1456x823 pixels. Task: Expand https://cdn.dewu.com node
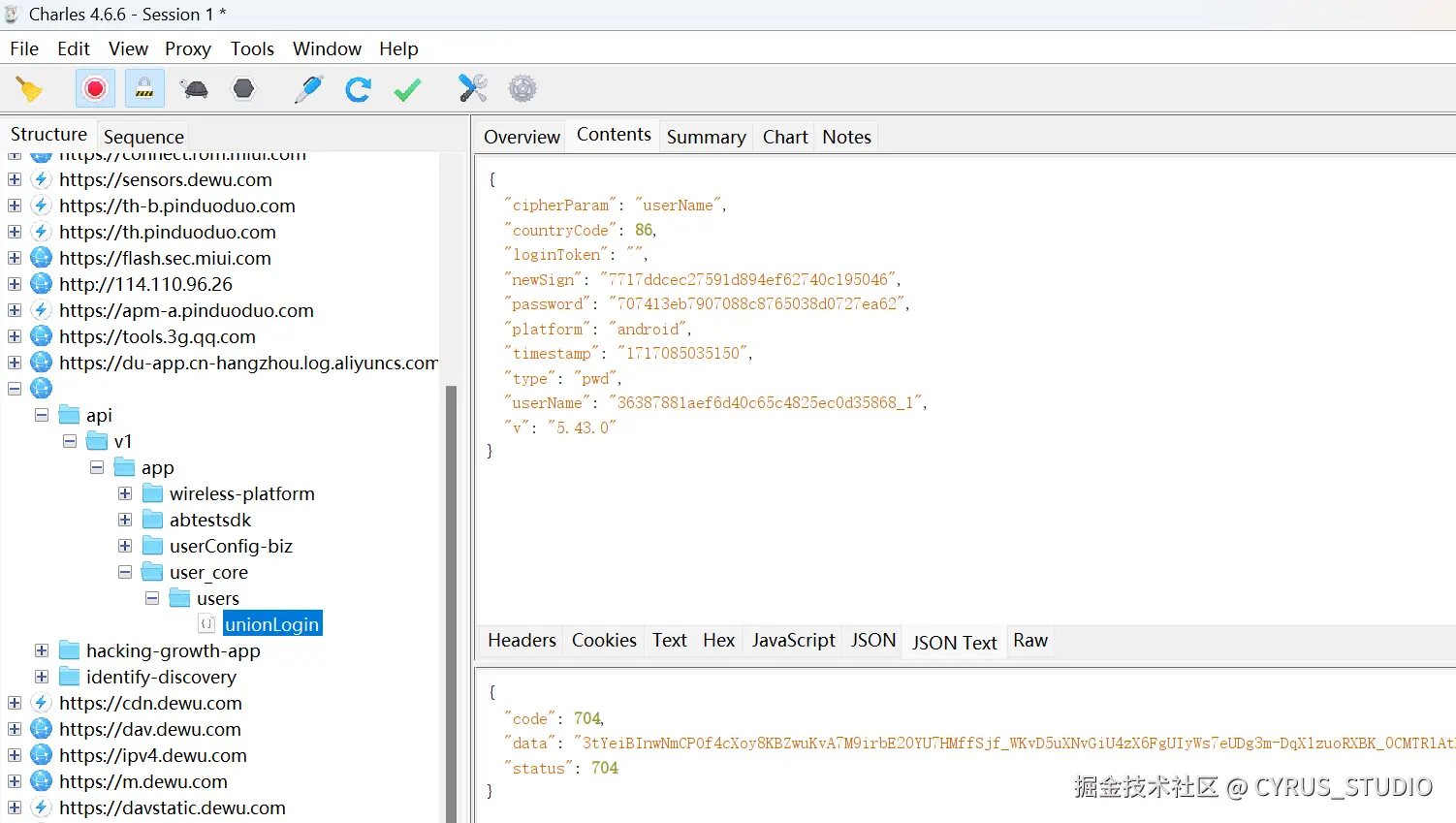tap(15, 703)
